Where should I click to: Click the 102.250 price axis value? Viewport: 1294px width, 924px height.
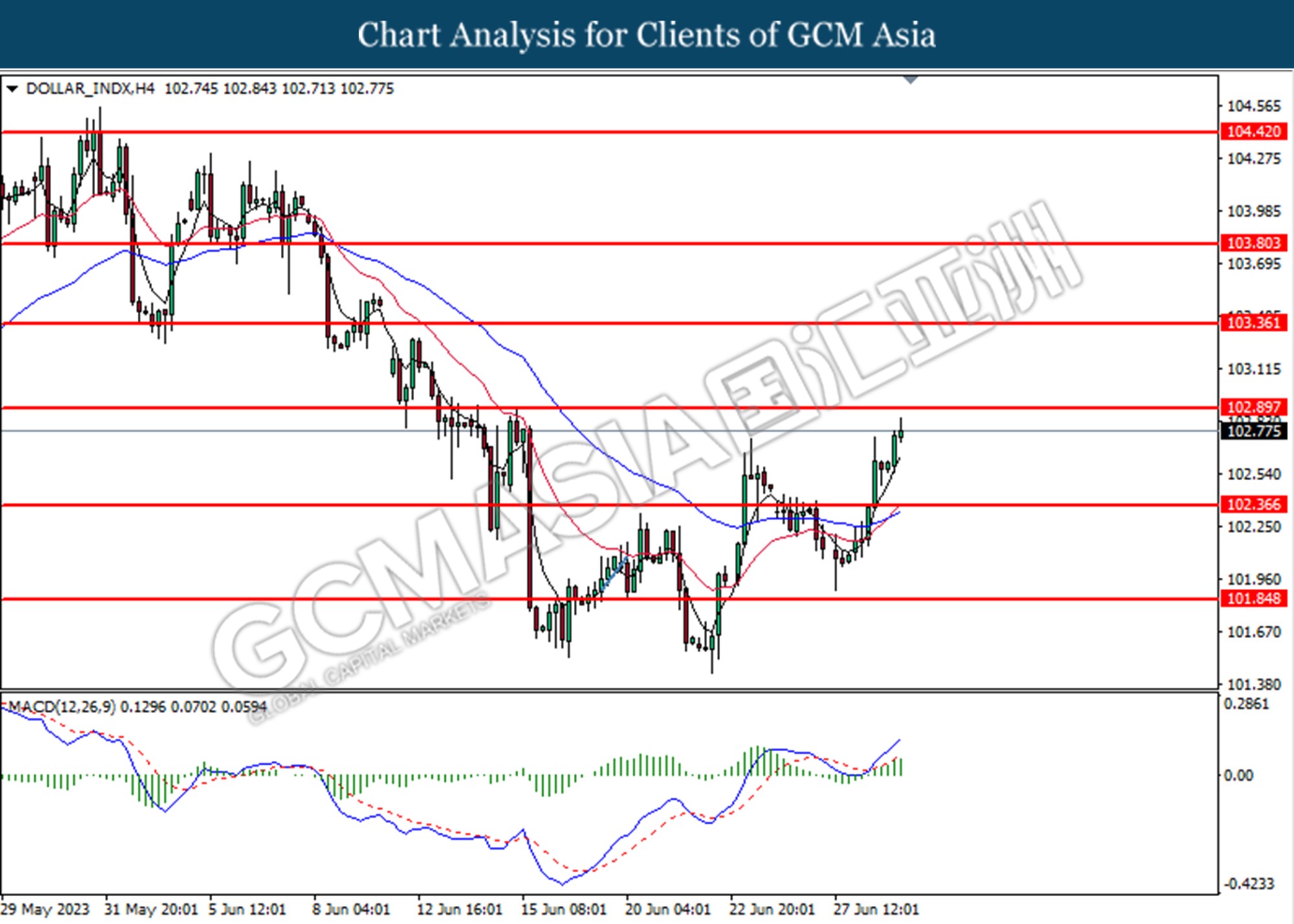click(1254, 527)
